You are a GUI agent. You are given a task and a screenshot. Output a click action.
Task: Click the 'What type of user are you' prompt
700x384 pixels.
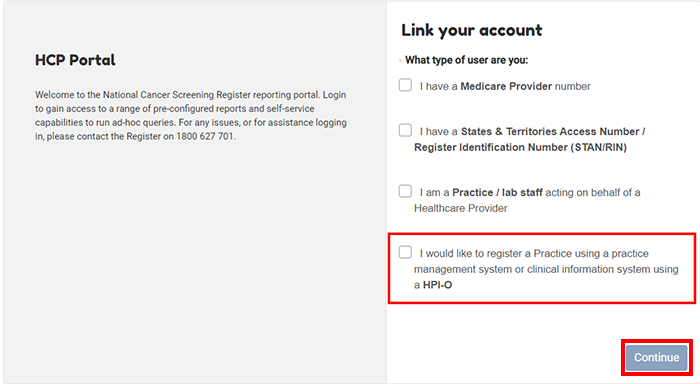466,60
